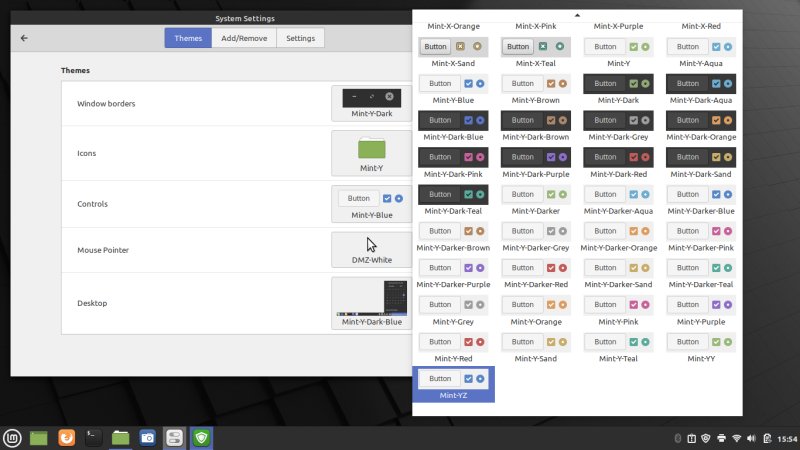Click the green shield icon in the taskbar
This screenshot has height=450, width=800.
pos(201,437)
